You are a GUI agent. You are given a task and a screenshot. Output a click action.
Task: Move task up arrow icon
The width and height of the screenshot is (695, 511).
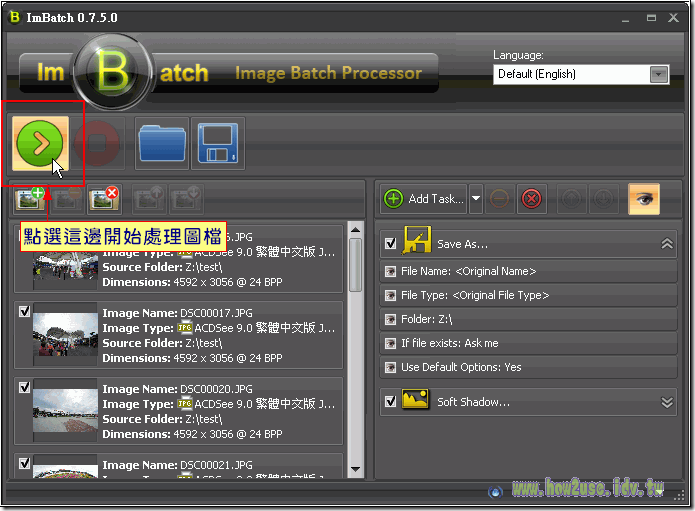pos(572,199)
